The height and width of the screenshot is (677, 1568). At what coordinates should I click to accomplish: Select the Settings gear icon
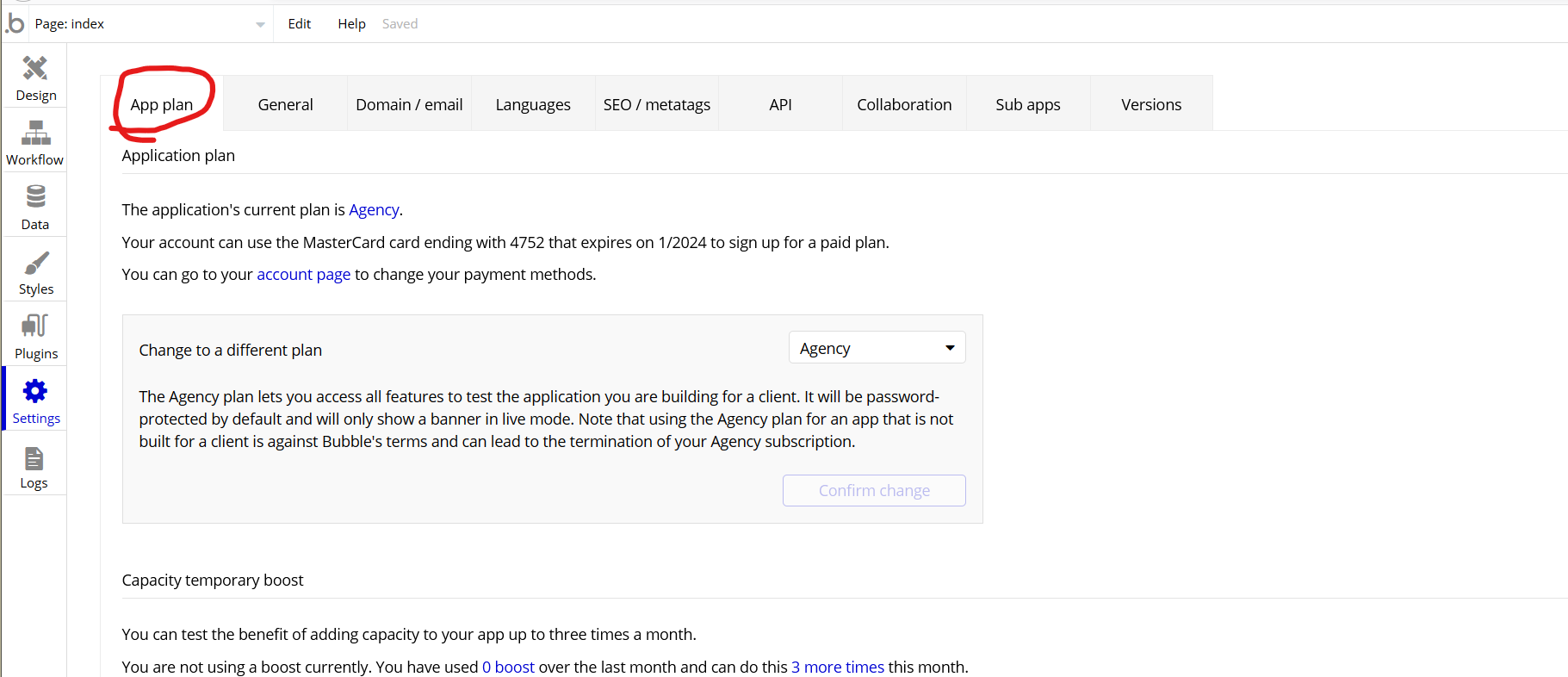35,392
